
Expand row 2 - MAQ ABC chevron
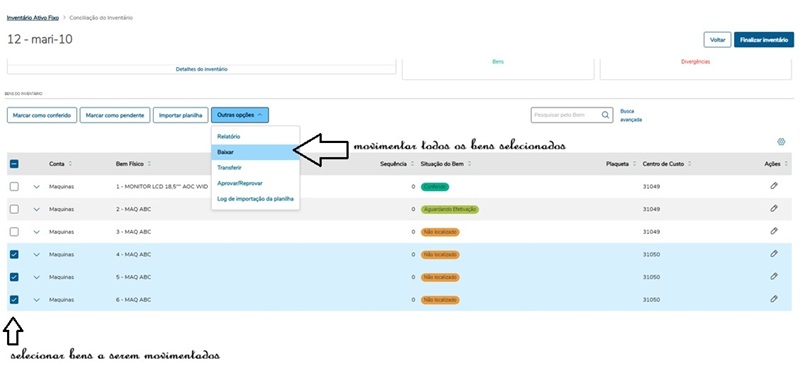coord(36,209)
